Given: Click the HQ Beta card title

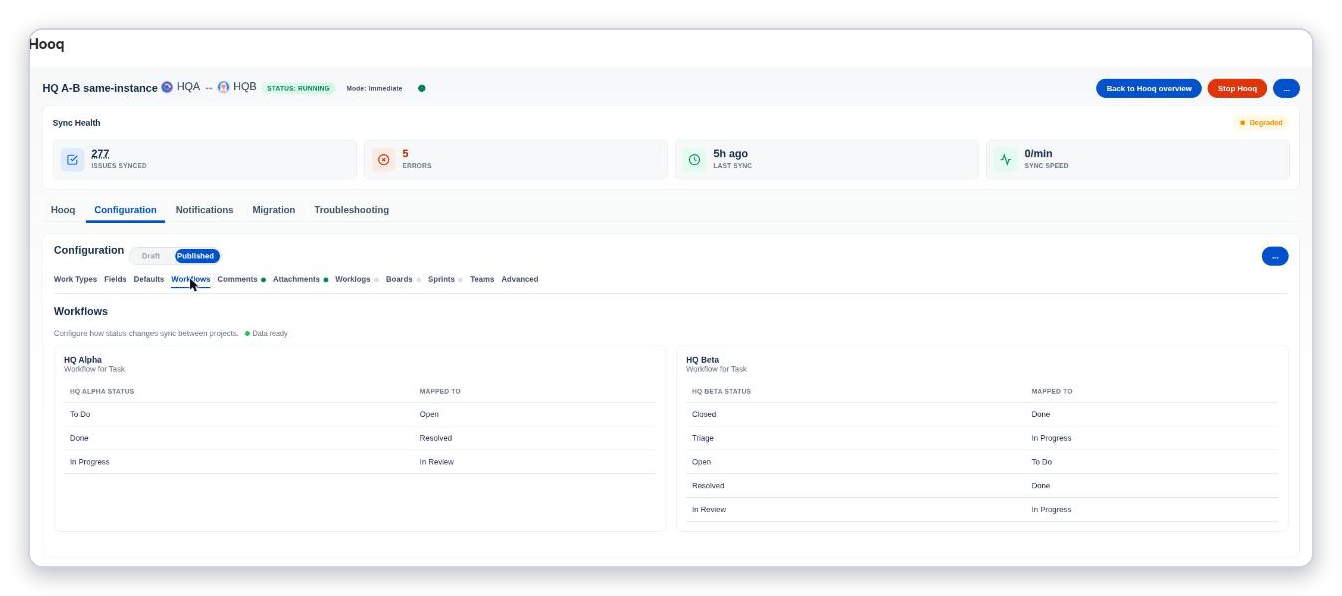Looking at the screenshot, I should pos(702,360).
